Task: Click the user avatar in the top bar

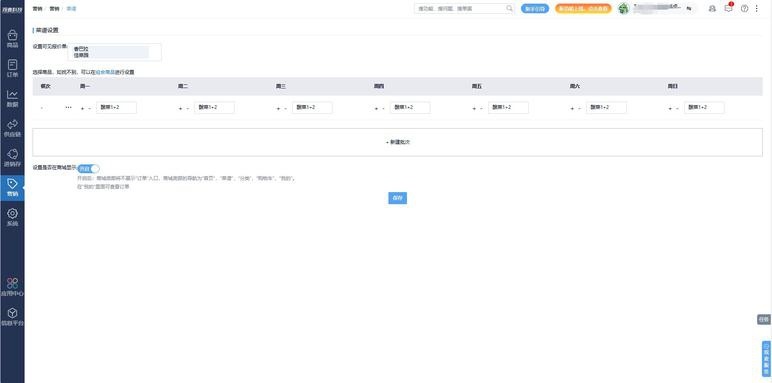Action: coord(623,8)
